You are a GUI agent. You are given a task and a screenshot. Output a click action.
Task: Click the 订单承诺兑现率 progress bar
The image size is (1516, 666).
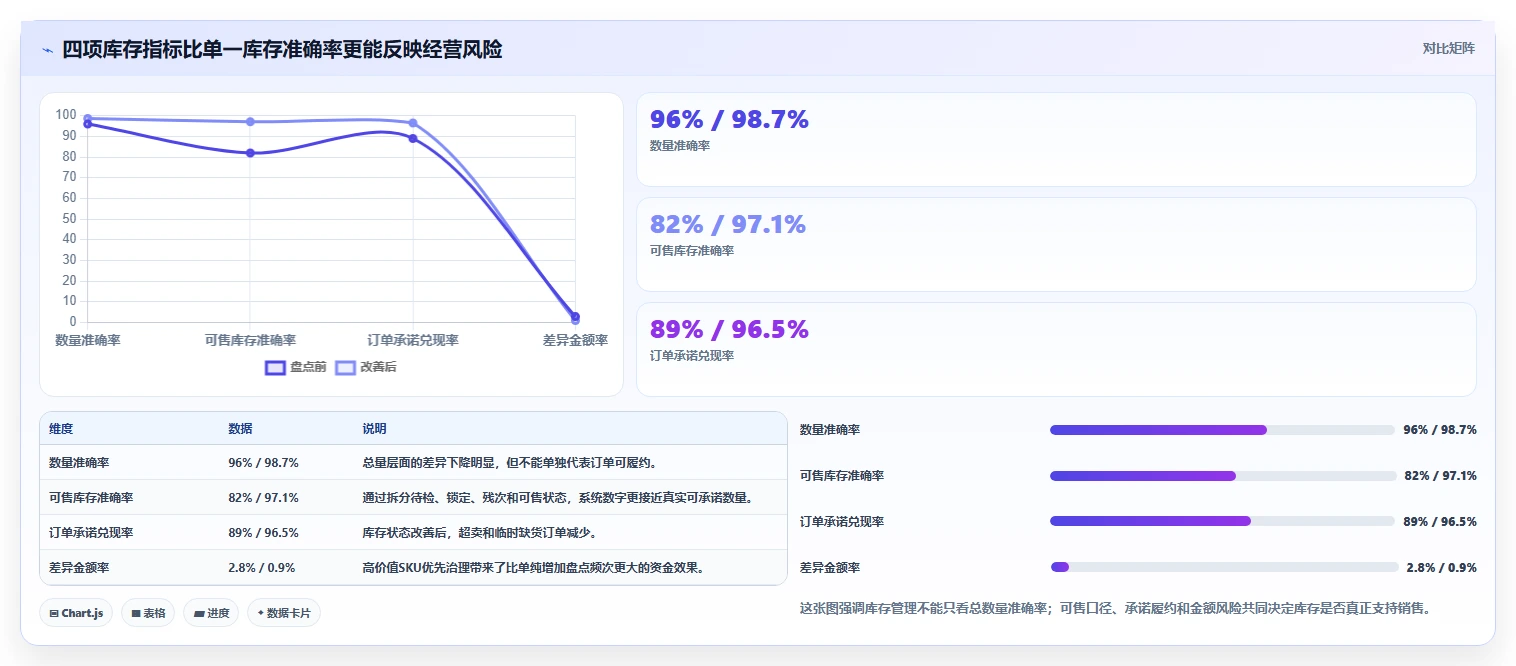click(1222, 521)
